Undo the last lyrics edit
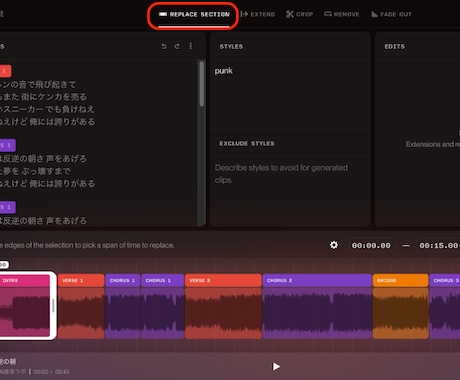This screenshot has width=460, height=380. point(164,46)
